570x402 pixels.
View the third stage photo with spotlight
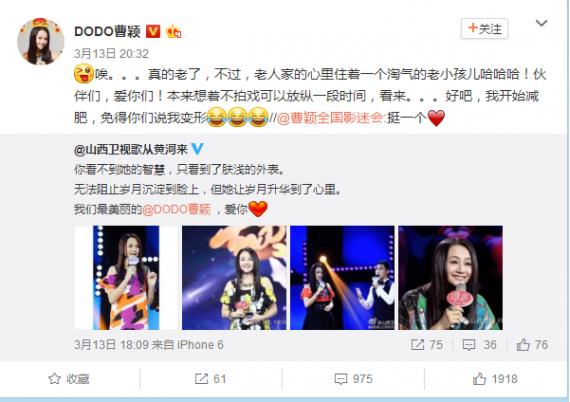click(x=342, y=278)
